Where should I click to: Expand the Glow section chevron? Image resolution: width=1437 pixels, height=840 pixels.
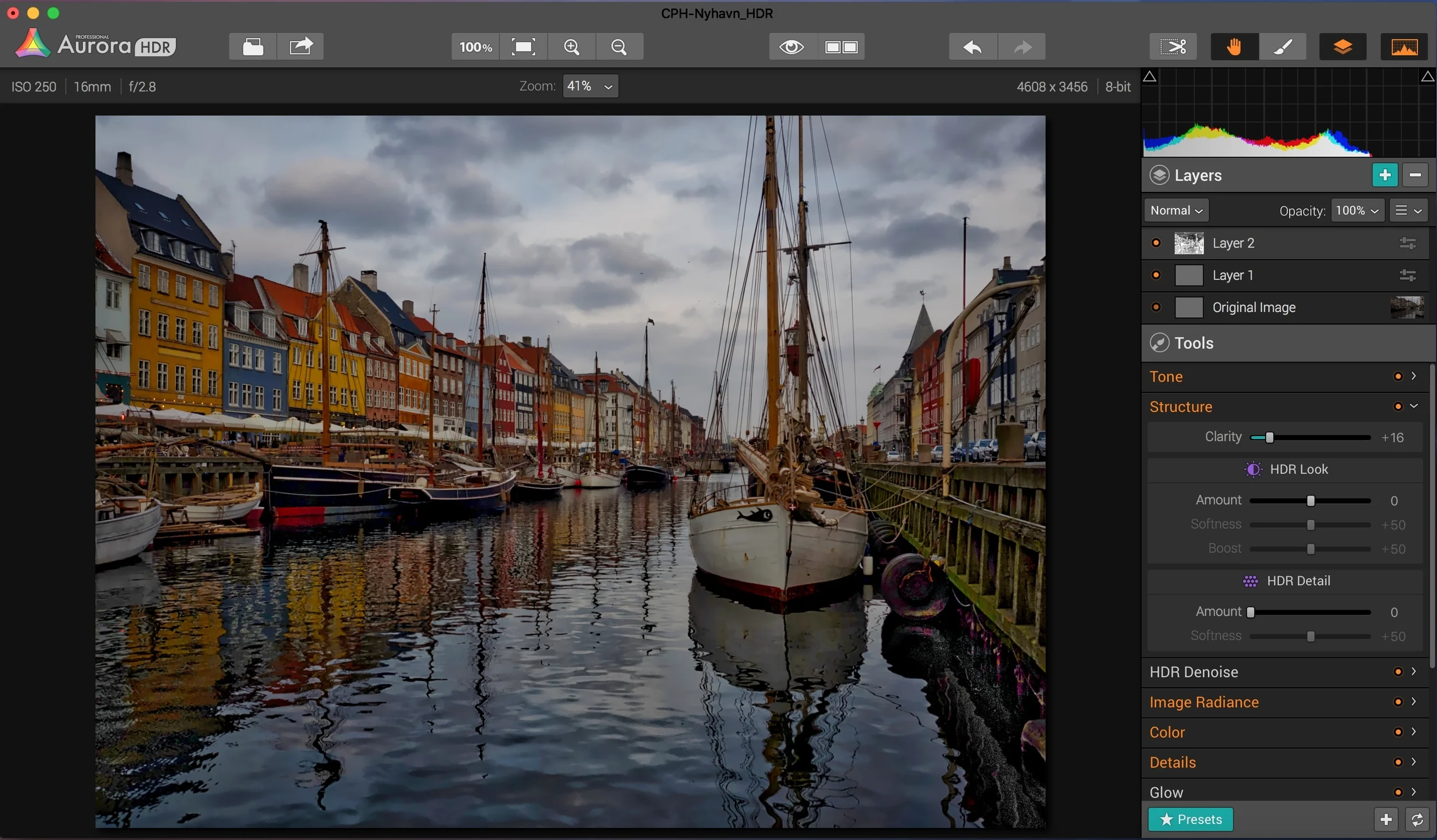tap(1414, 792)
